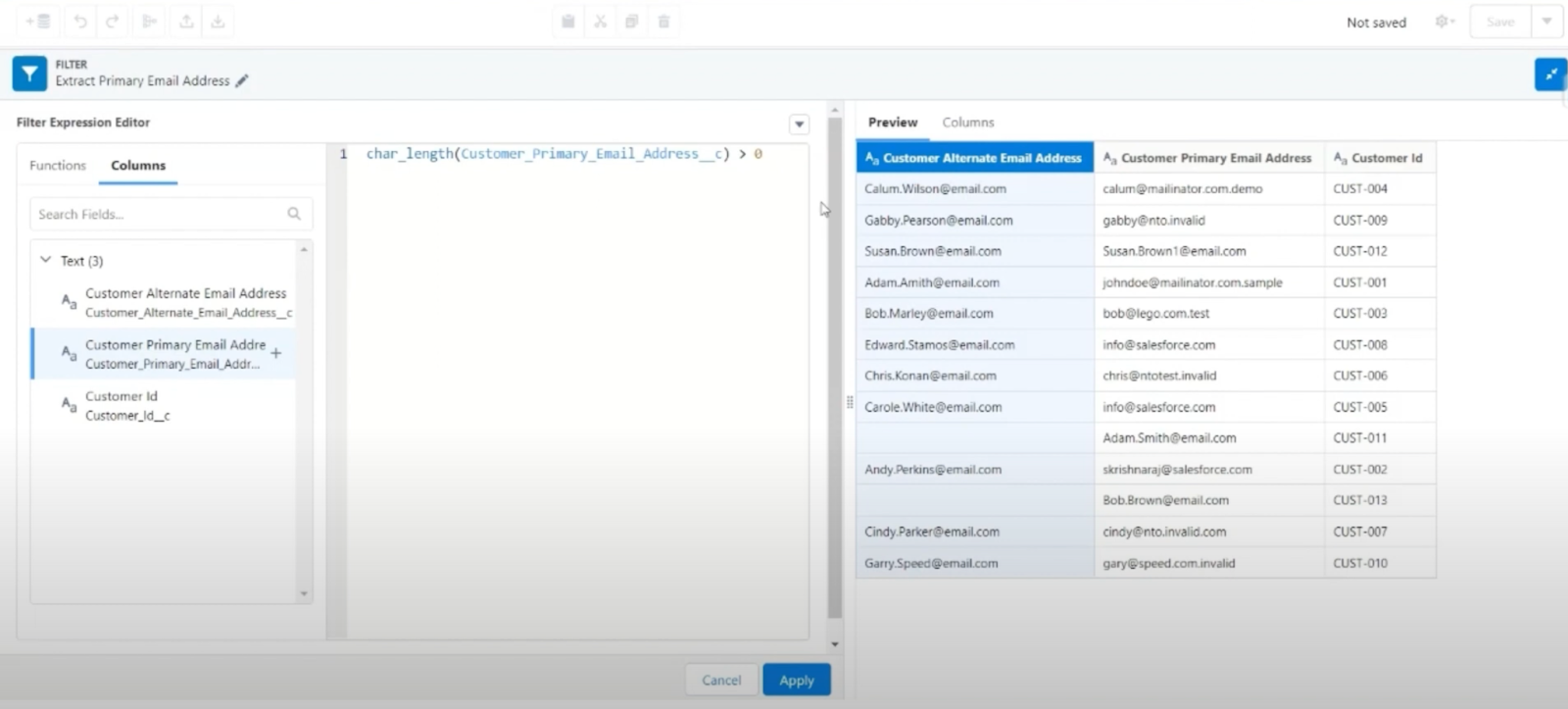Click the text type icon beside Customer Id field
Screen dimensions: 1568x709
pos(69,404)
